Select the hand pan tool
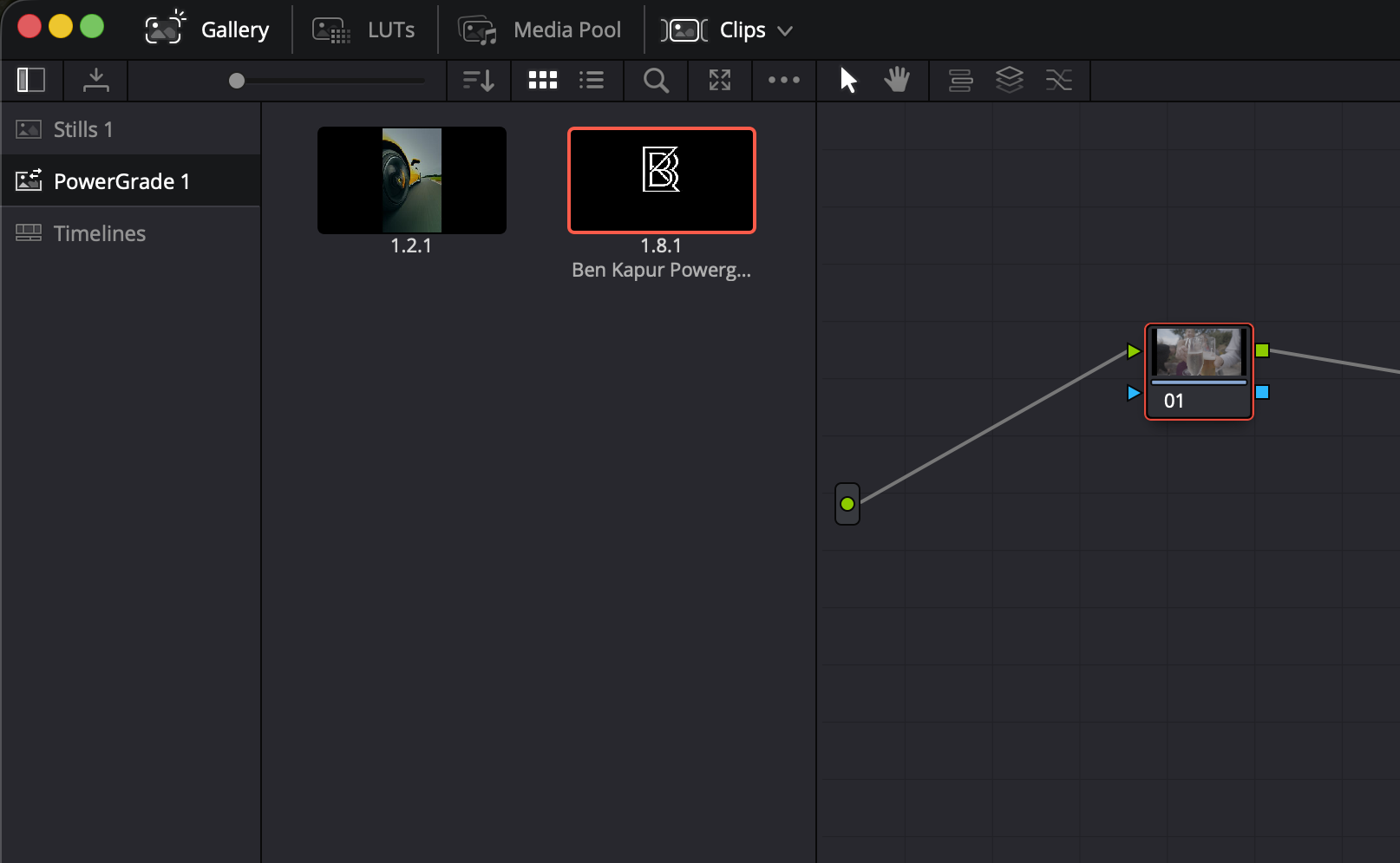 click(x=897, y=80)
